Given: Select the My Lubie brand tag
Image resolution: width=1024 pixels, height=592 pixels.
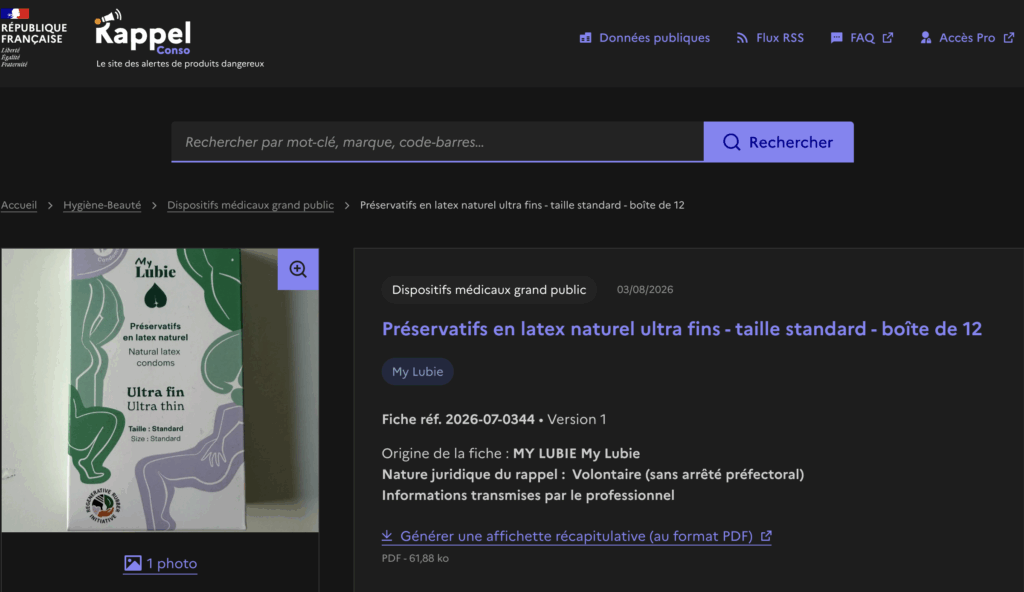Looking at the screenshot, I should pyautogui.click(x=417, y=371).
